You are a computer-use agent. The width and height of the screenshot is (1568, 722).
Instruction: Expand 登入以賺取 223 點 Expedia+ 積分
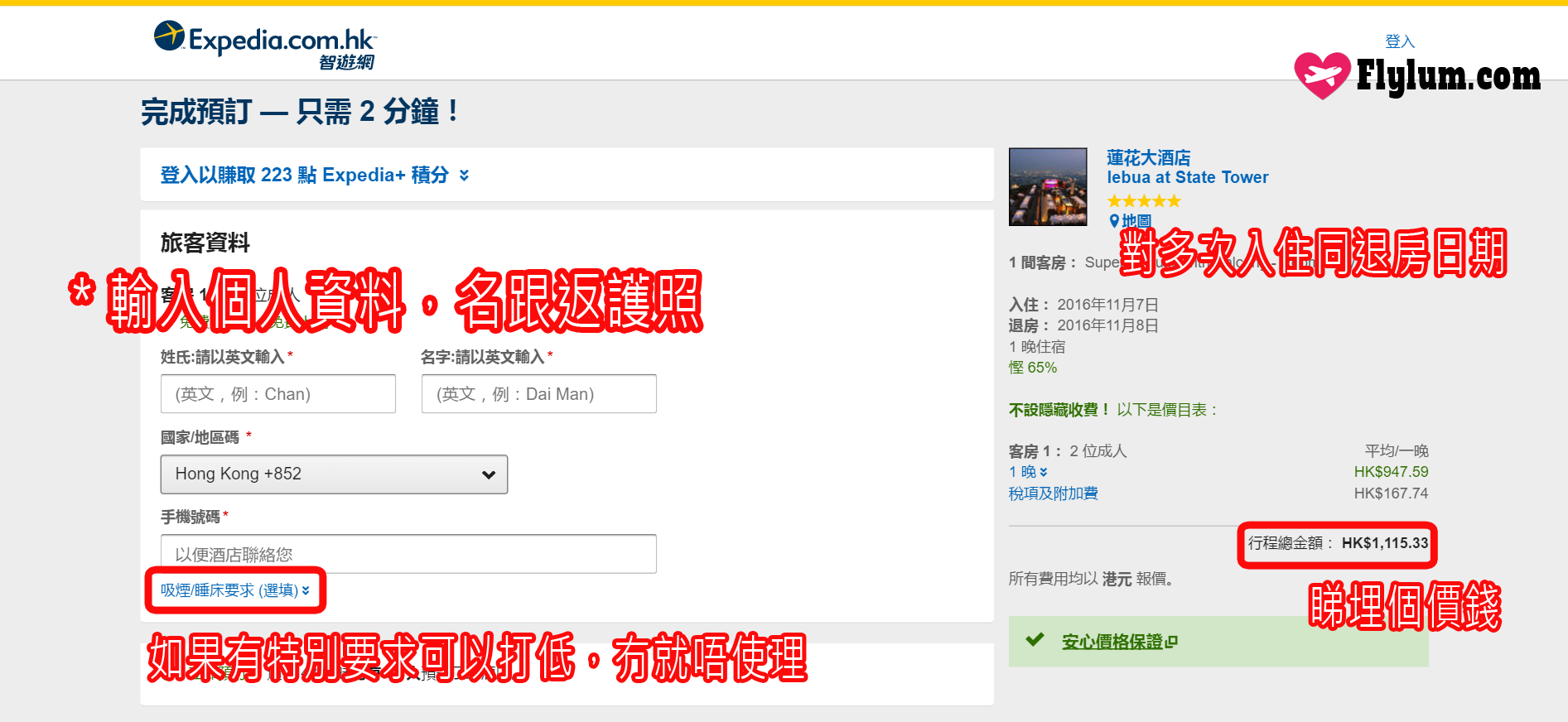[315, 175]
